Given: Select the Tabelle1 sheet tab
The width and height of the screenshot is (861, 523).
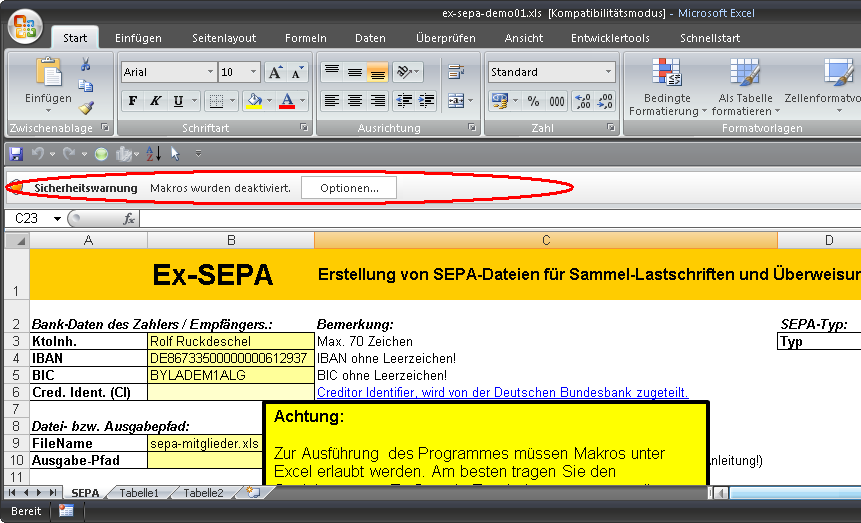Looking at the screenshot, I should (139, 493).
